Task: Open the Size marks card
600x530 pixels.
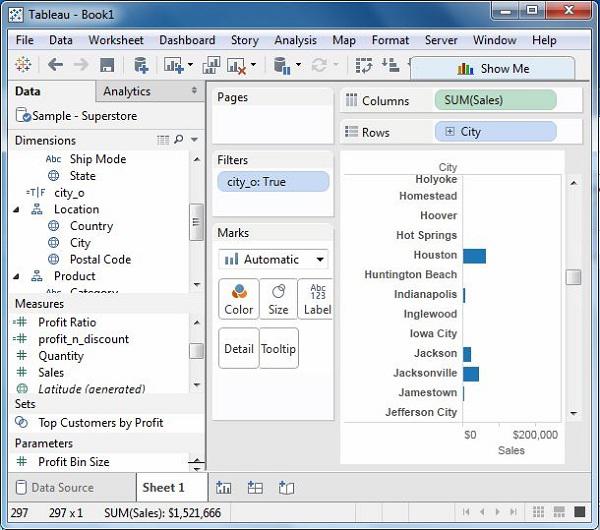Action: point(278,299)
